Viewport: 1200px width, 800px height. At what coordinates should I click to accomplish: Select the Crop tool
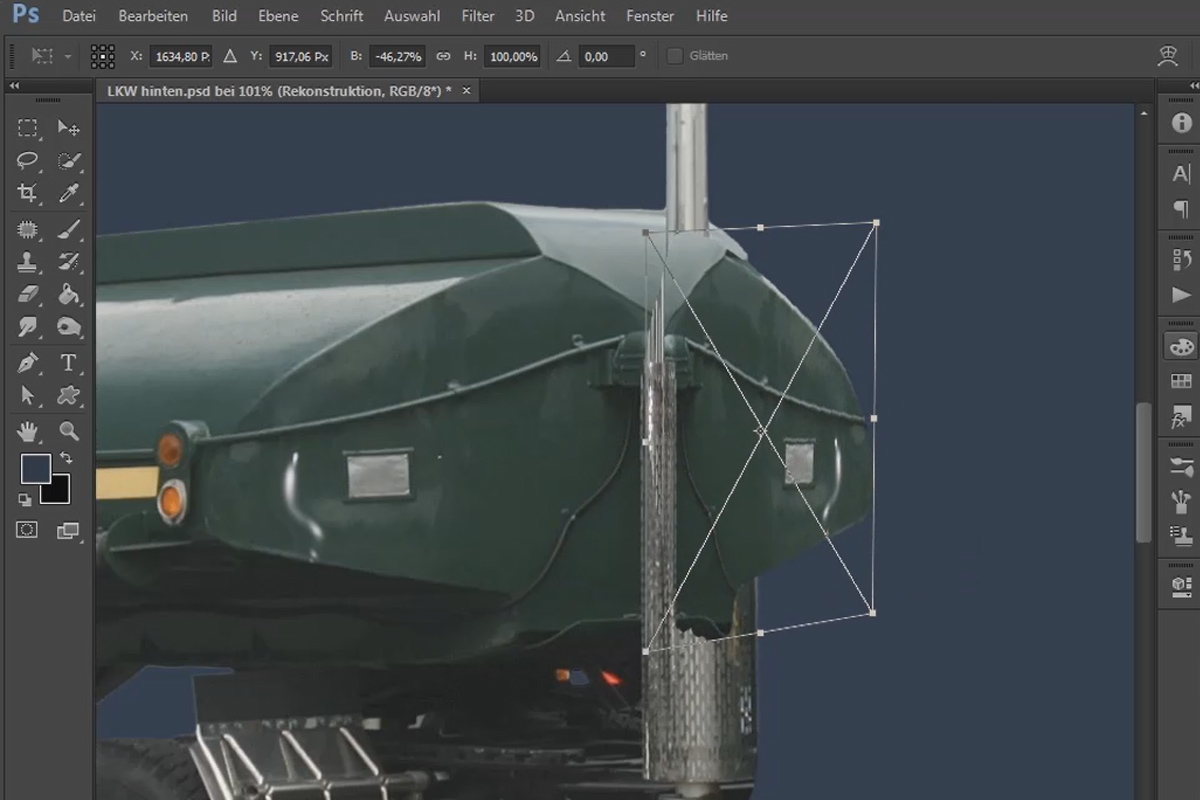point(27,193)
